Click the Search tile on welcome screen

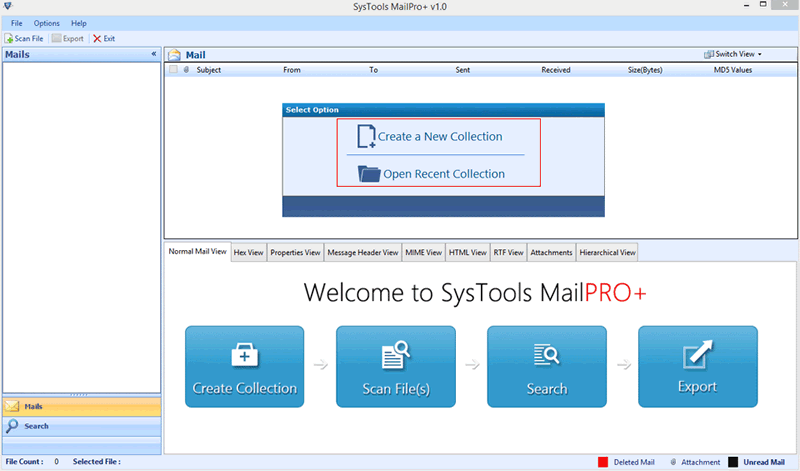(547, 366)
